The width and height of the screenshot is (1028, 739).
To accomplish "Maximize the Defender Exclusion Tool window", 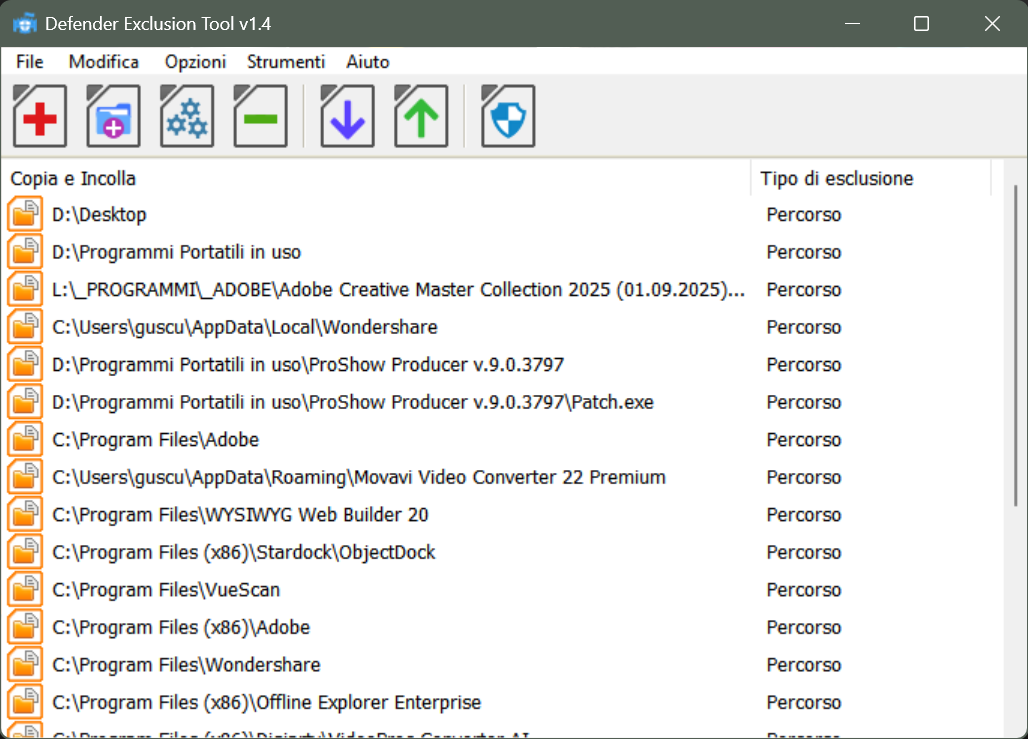I will (x=921, y=24).
